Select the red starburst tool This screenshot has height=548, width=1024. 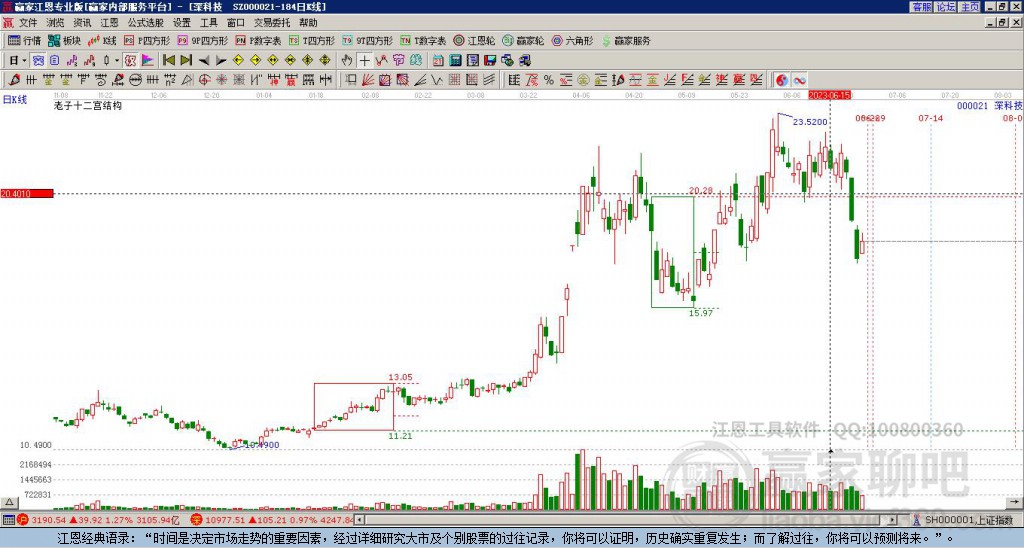221,80
